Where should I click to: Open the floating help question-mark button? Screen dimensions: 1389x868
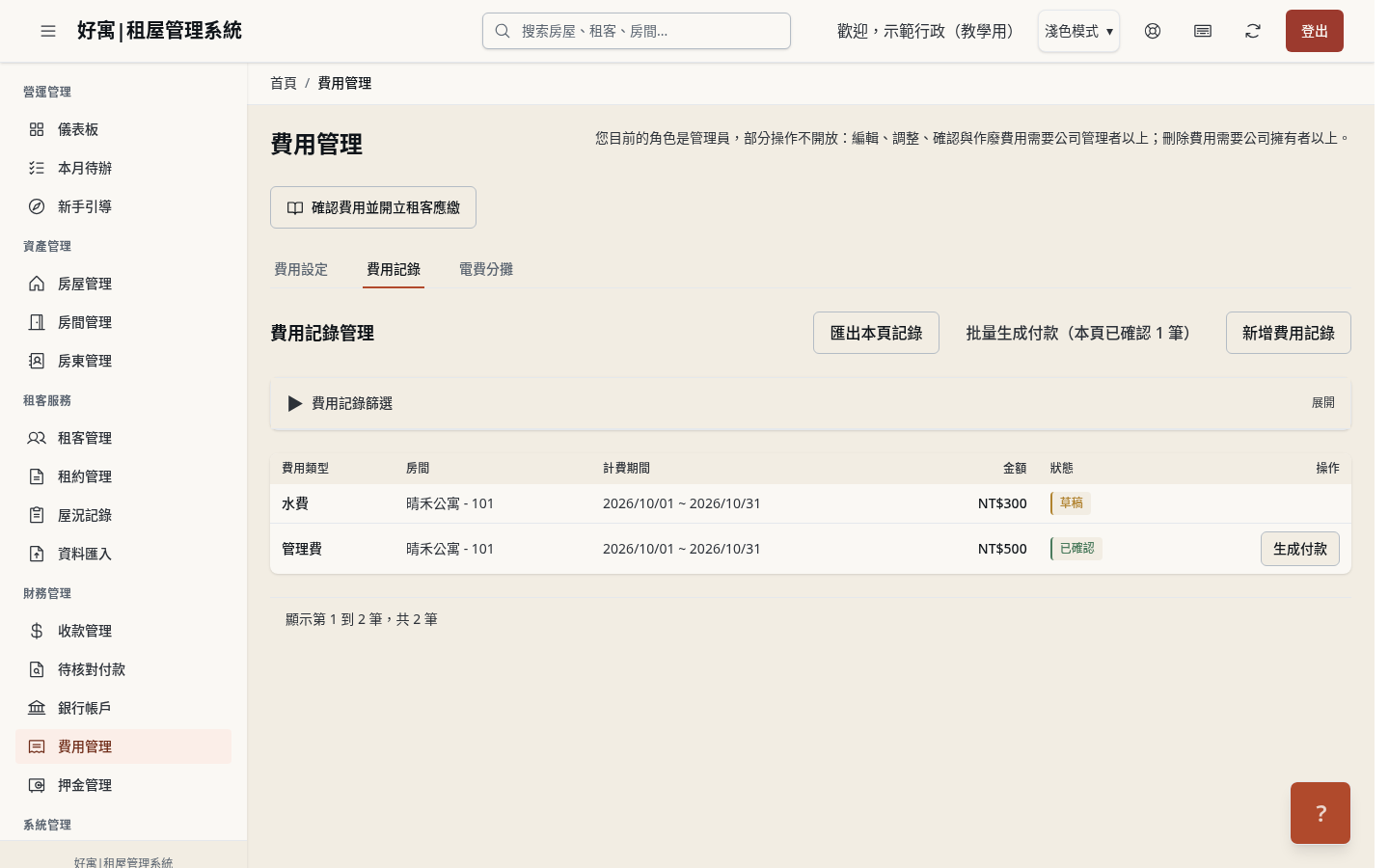tap(1321, 813)
